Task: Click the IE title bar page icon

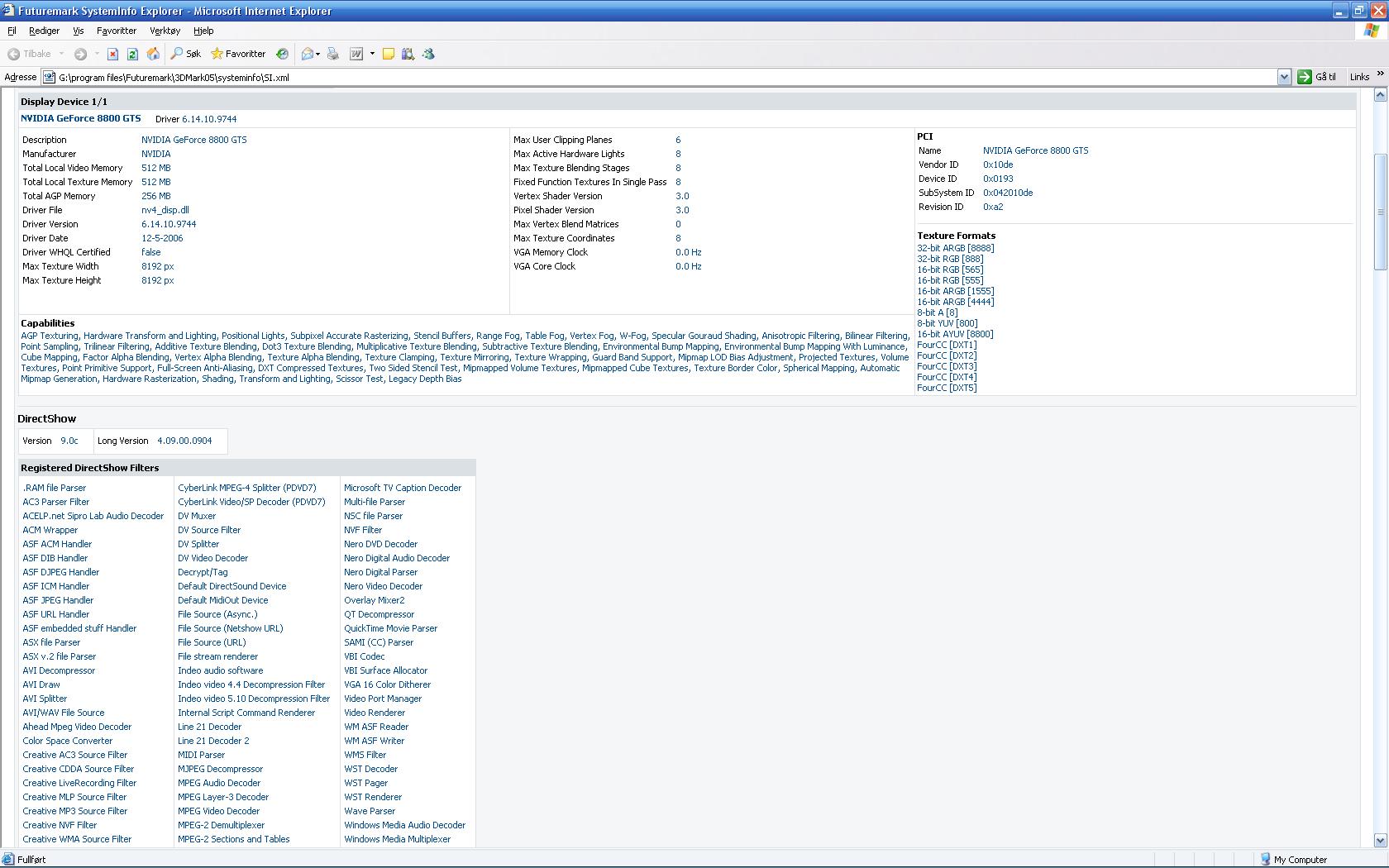Action: (8, 11)
